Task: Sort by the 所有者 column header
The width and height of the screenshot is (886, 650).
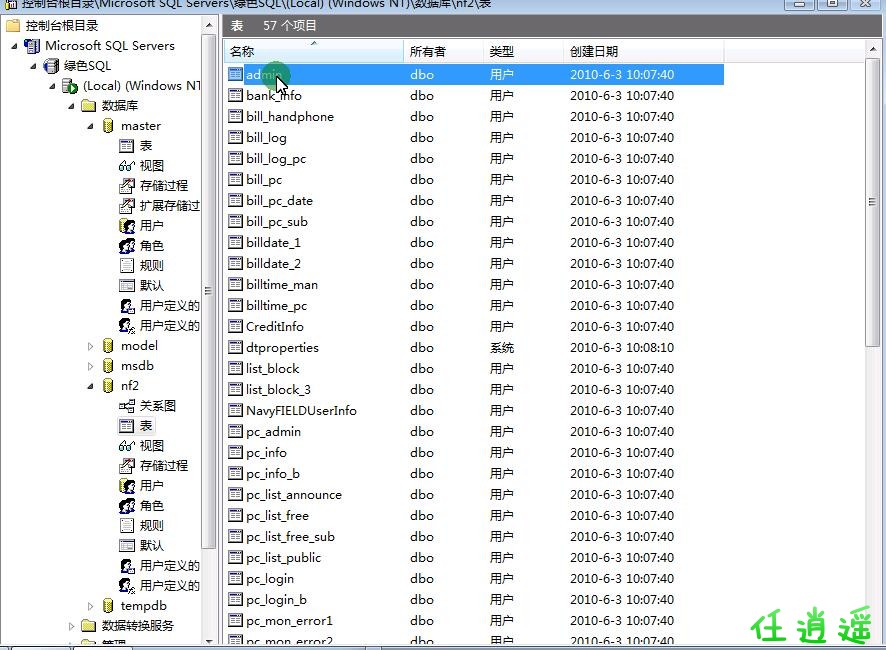Action: 444,51
